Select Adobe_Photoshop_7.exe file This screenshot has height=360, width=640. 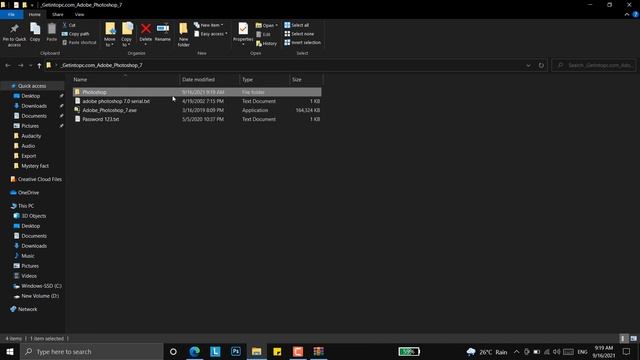[x=197, y=110]
